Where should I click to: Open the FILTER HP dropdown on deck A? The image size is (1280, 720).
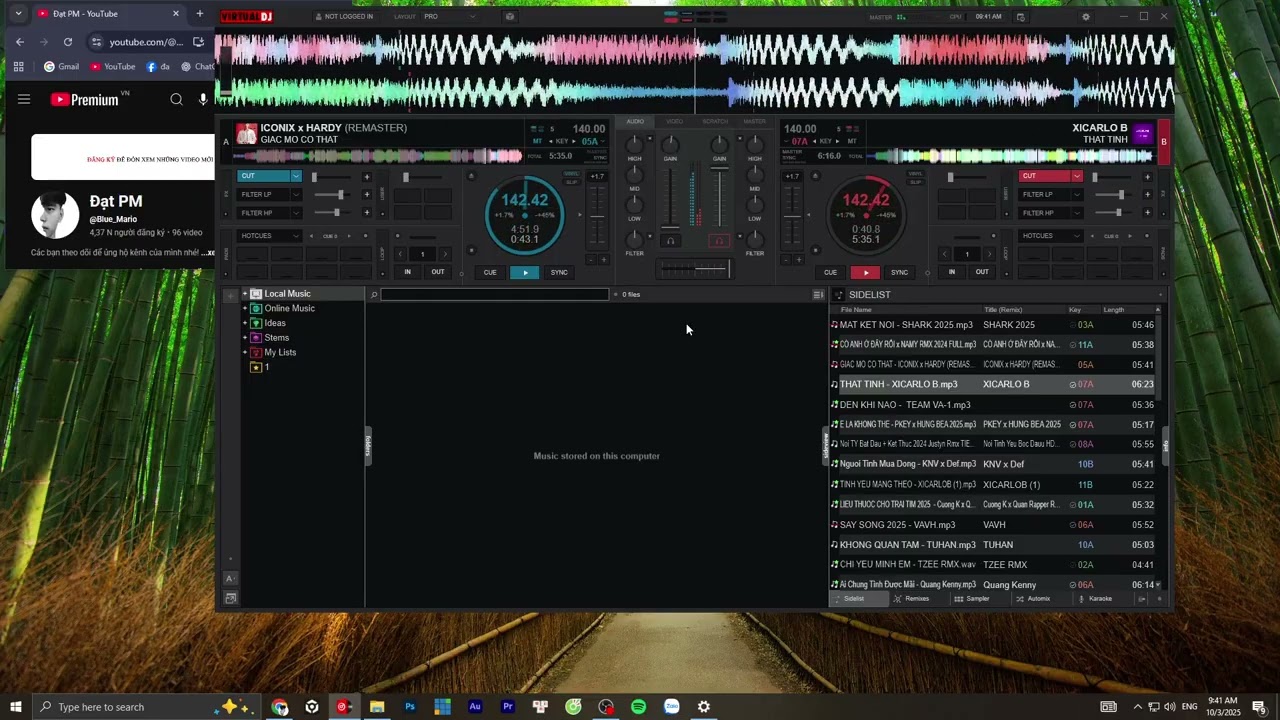pos(295,213)
